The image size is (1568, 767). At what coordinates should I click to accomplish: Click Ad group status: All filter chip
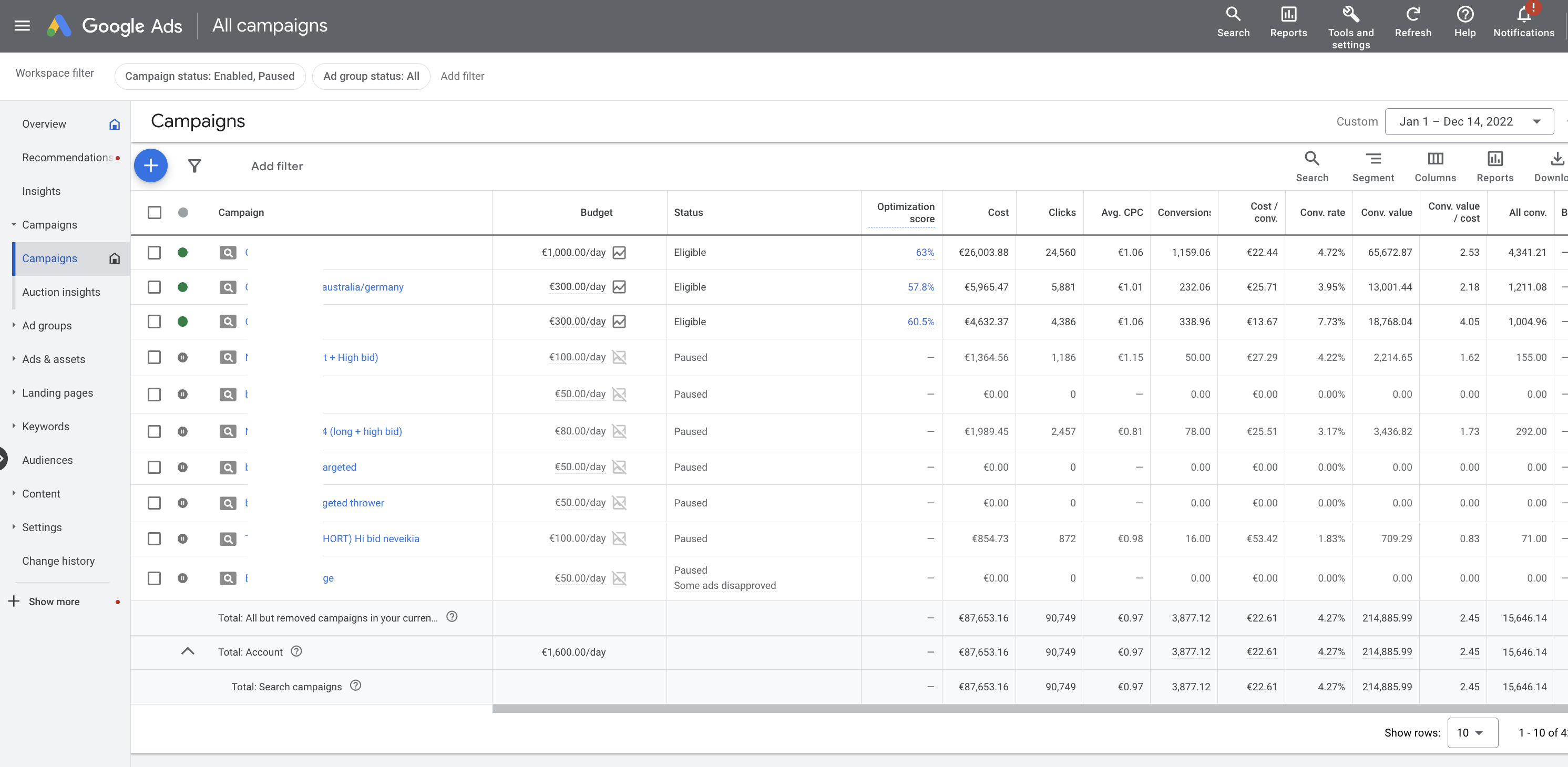(x=371, y=76)
